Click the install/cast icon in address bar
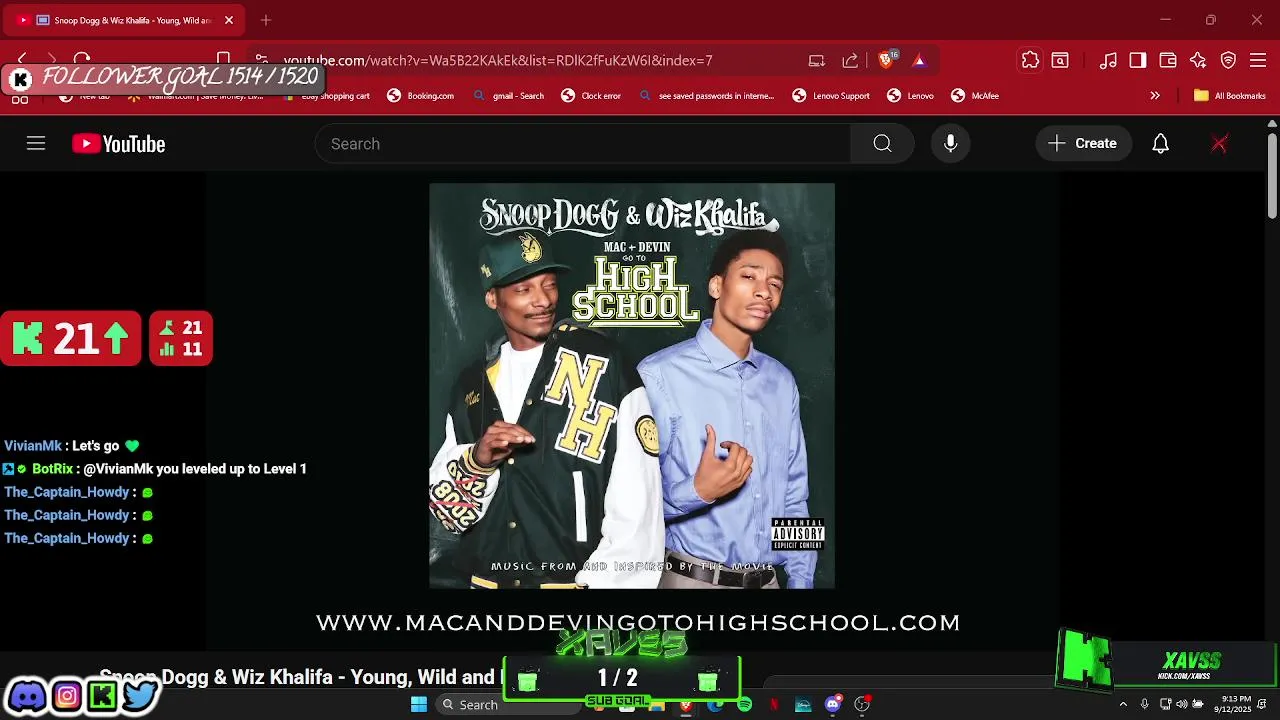The width and height of the screenshot is (1280, 720). pos(817,60)
